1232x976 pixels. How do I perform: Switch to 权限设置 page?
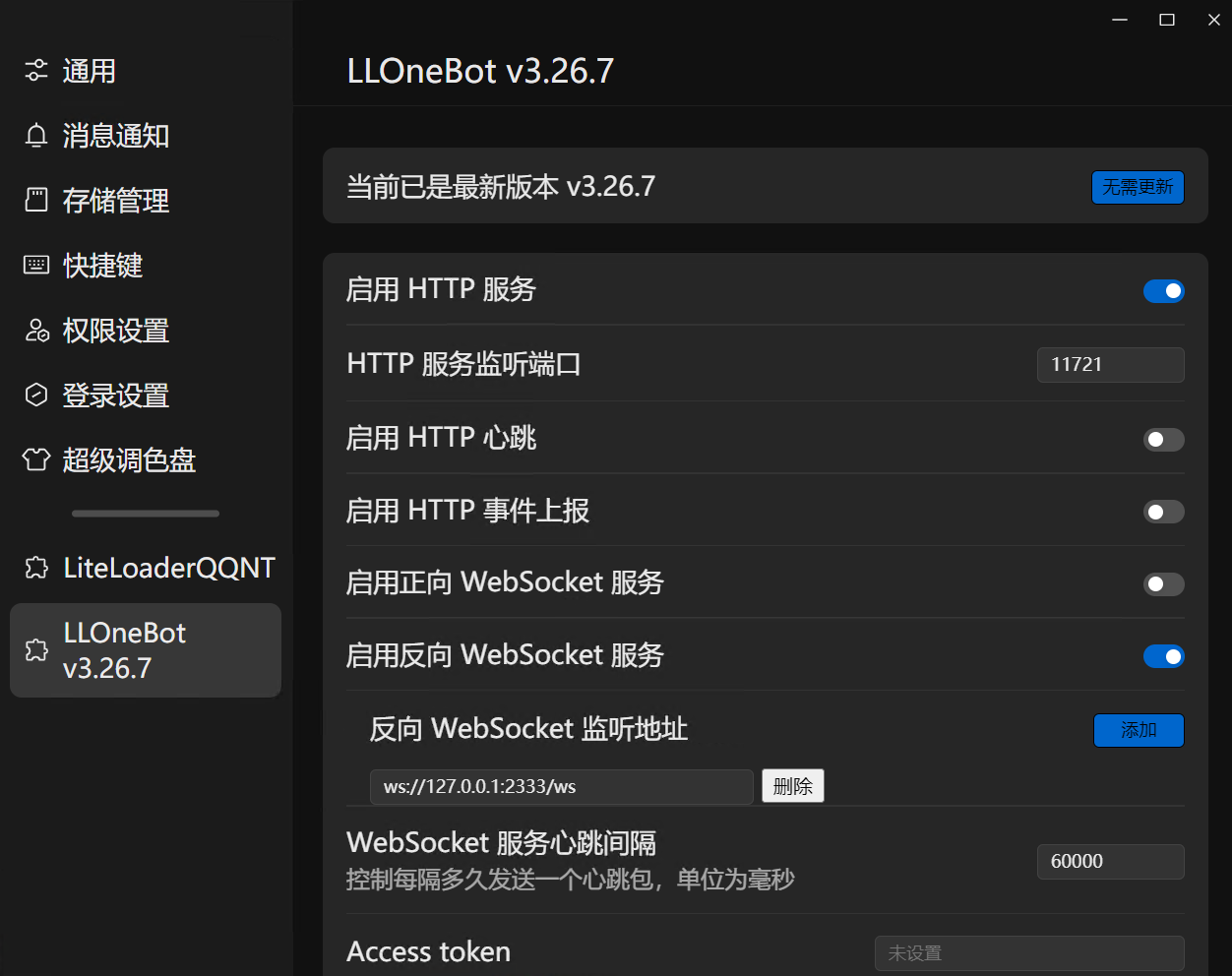[x=146, y=331]
